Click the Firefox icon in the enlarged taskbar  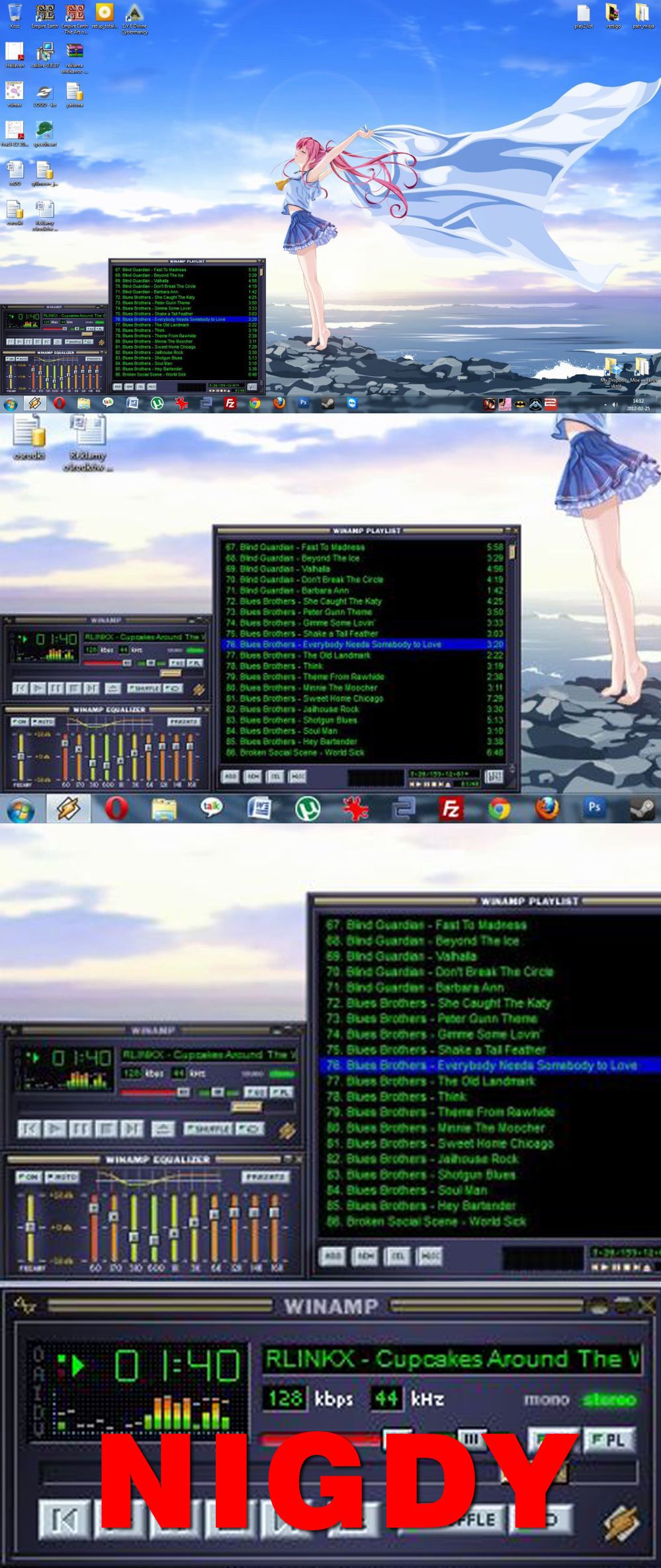click(x=547, y=809)
